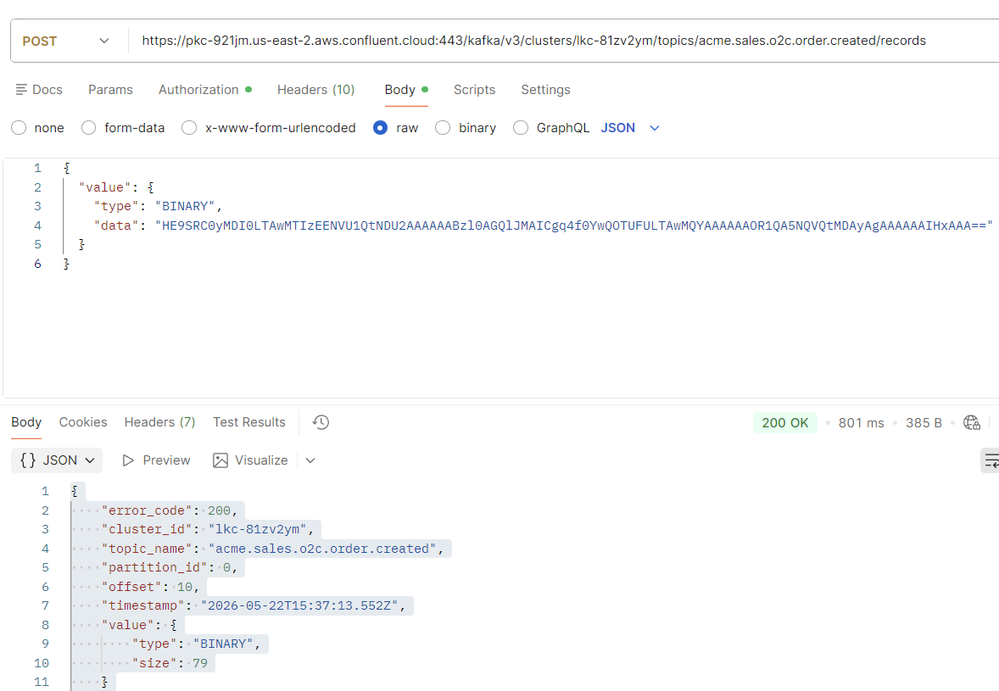Click the Visualize image icon

(220, 460)
